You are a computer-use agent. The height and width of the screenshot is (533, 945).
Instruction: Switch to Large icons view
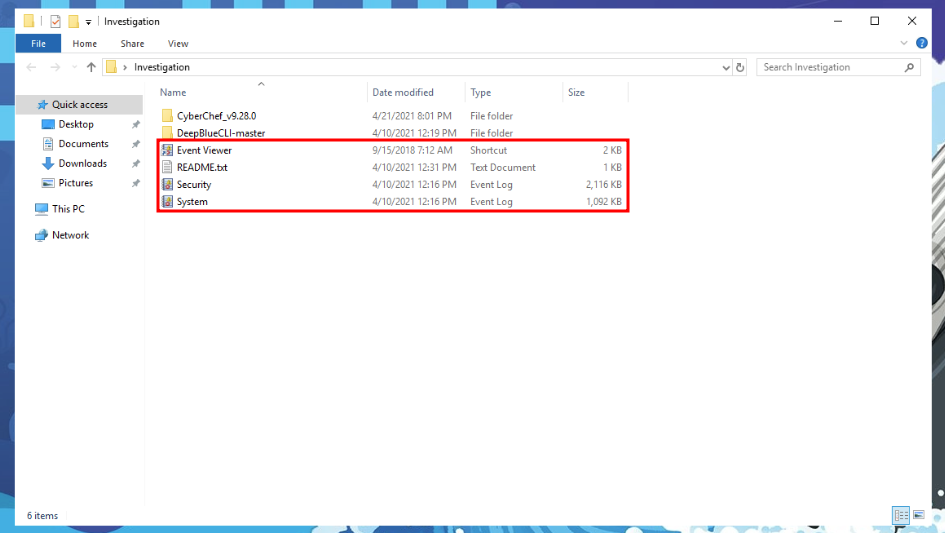pos(918,515)
